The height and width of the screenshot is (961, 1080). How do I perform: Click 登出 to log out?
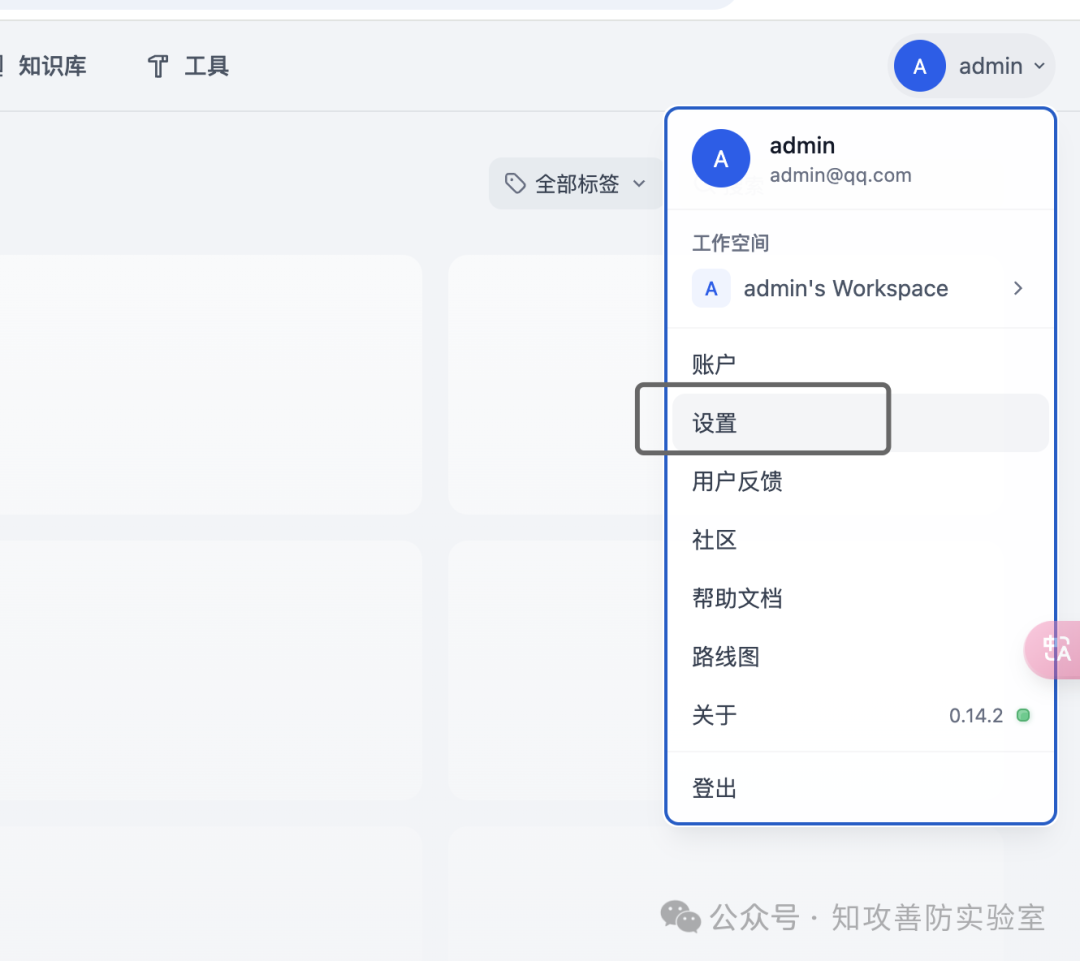tap(714, 787)
